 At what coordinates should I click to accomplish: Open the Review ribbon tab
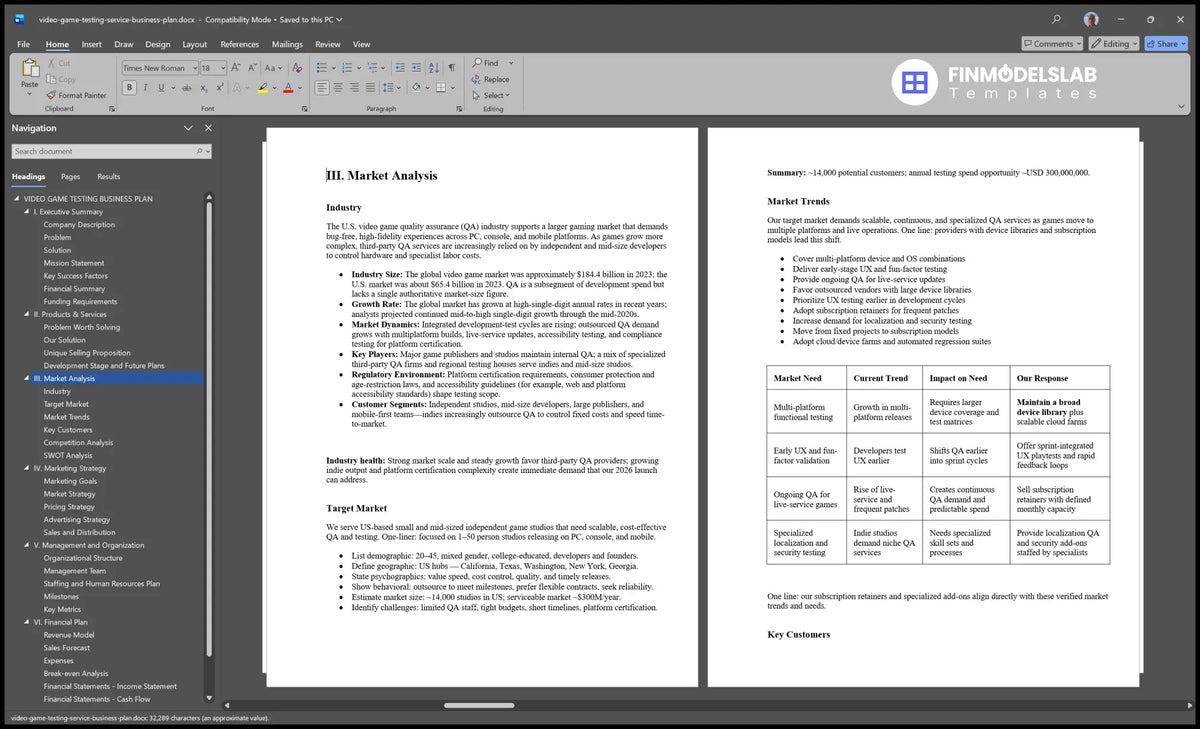(327, 44)
